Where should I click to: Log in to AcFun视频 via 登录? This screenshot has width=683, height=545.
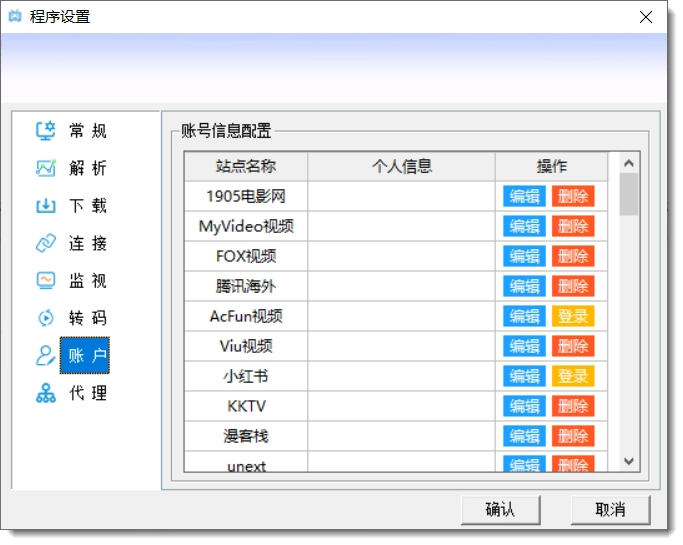[573, 316]
